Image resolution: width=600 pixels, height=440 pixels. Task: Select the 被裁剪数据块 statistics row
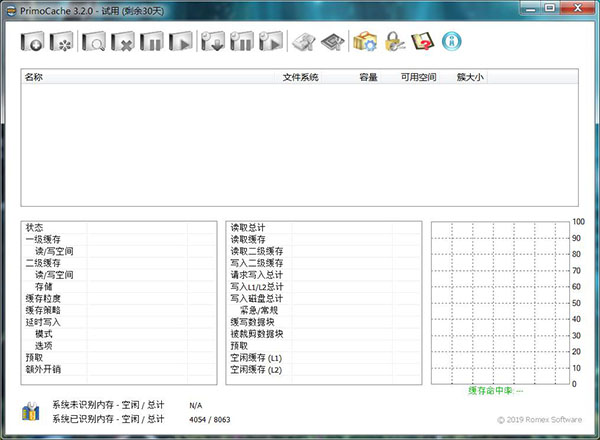pos(324,334)
